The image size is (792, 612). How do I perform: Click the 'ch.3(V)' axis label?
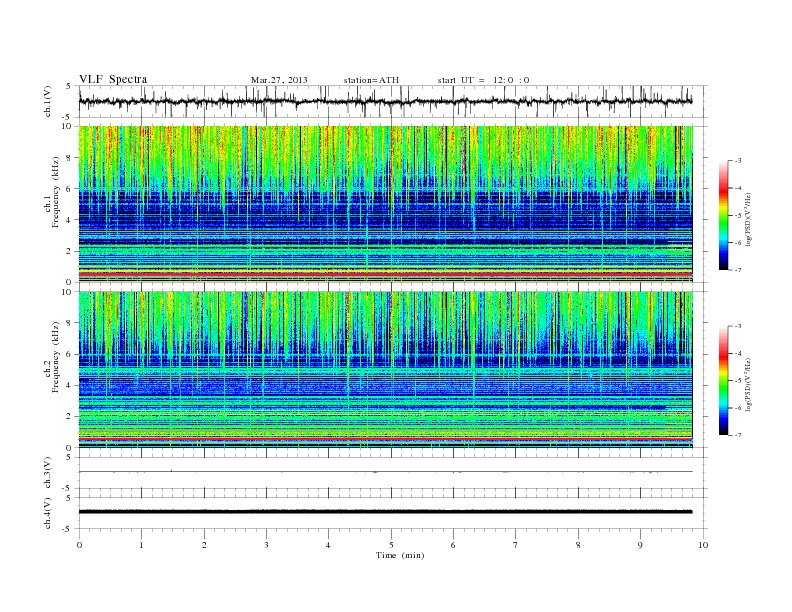click(x=48, y=473)
